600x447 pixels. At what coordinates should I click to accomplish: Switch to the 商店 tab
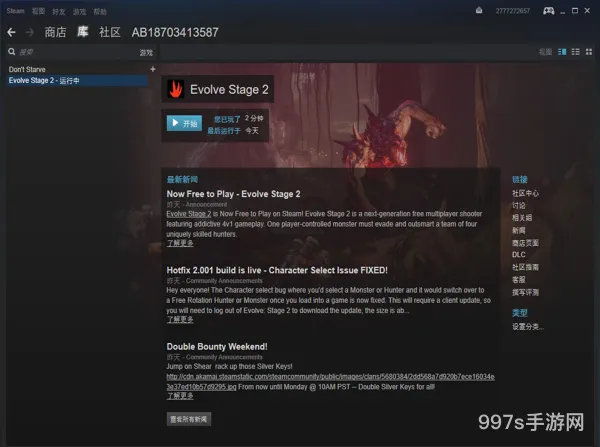[x=55, y=32]
